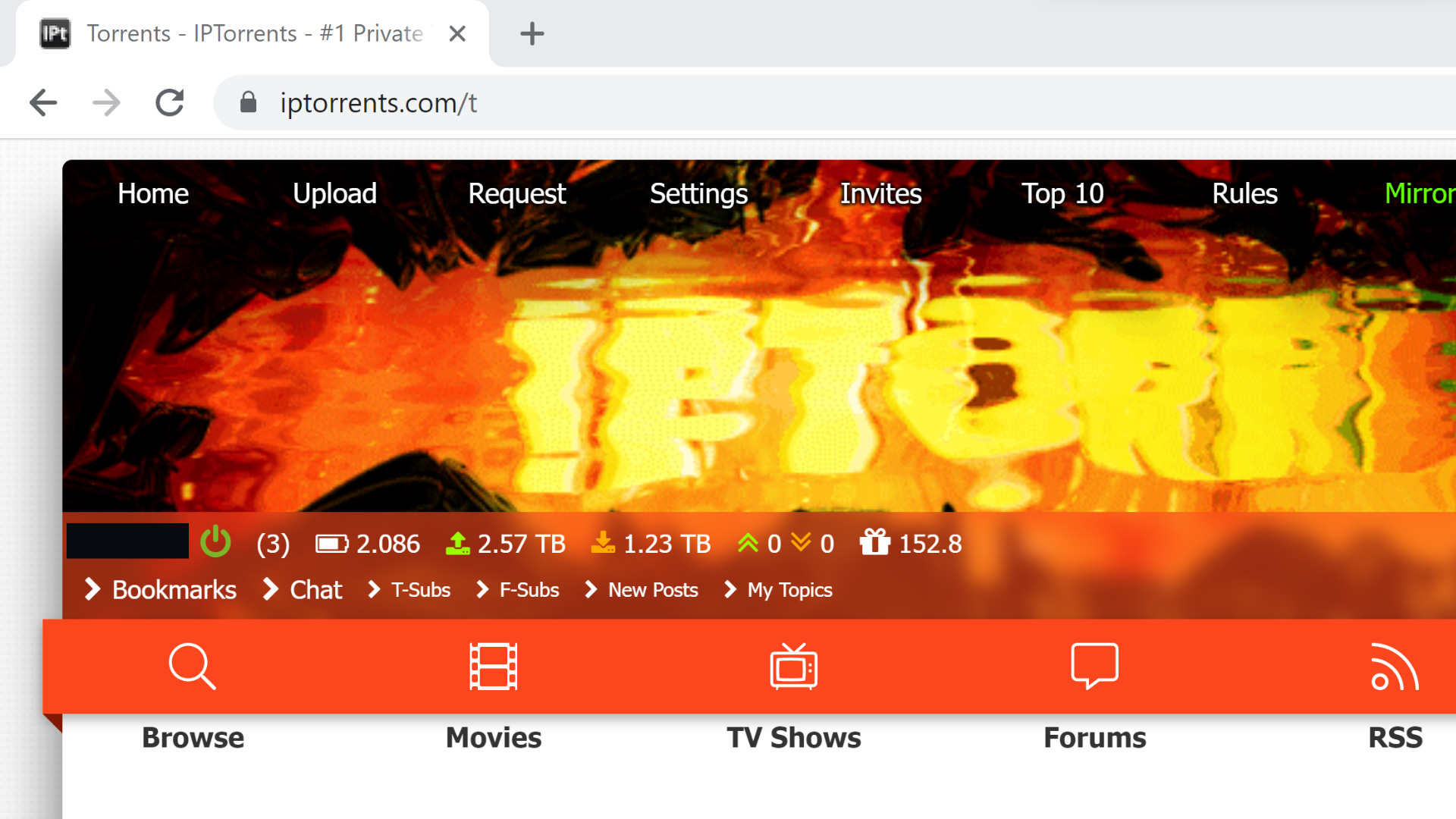Click the IPTorrents fiery banner logo

[x=759, y=335]
